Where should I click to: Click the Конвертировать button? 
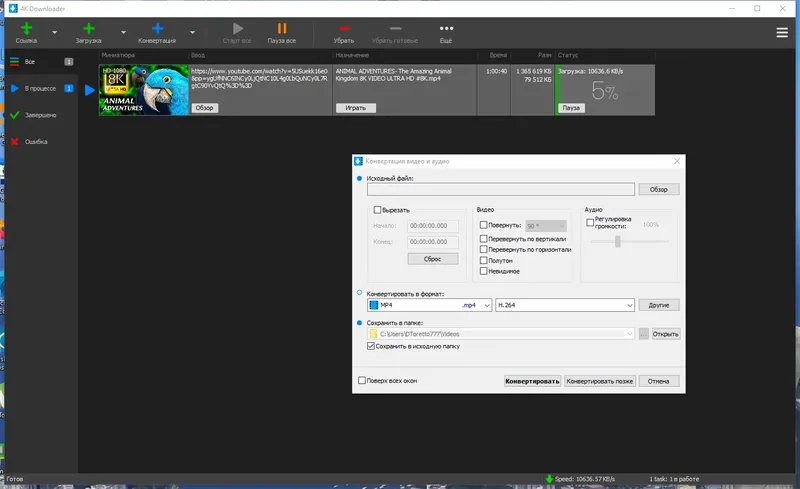532,381
